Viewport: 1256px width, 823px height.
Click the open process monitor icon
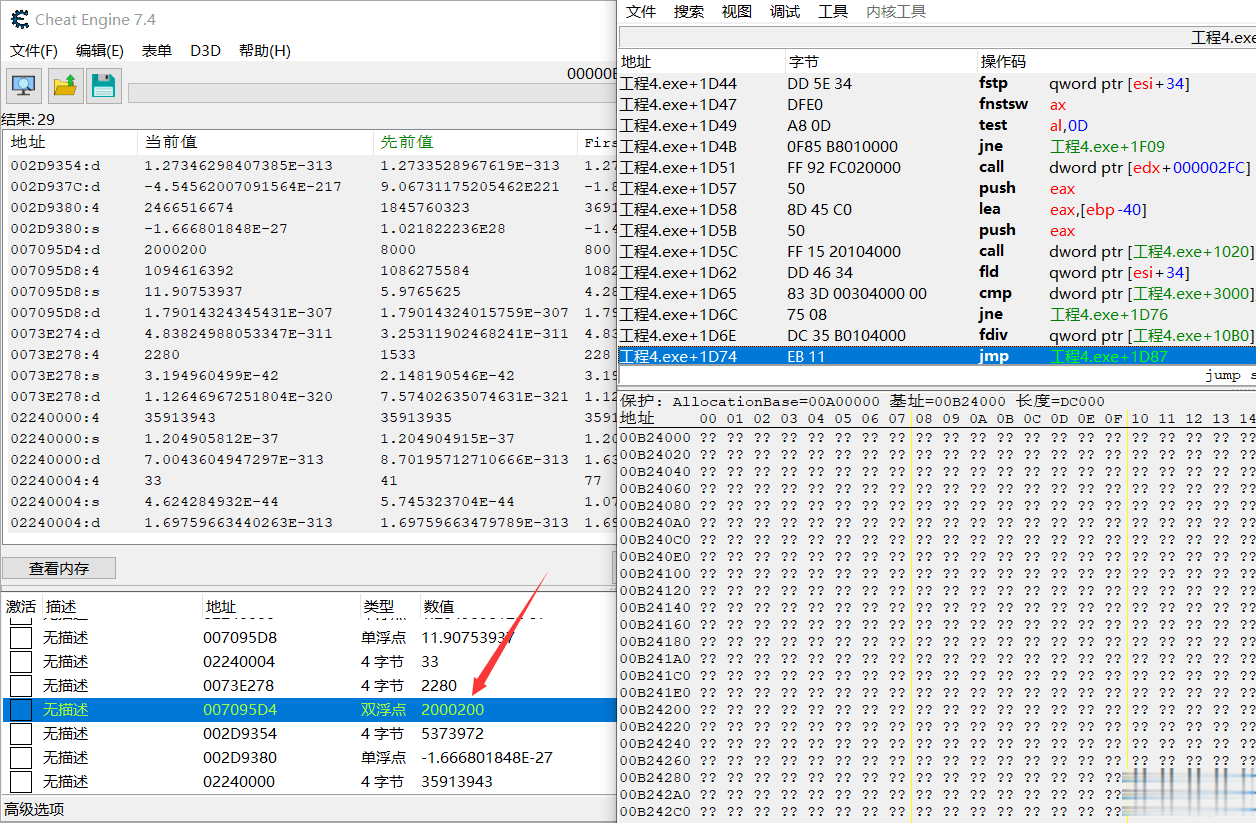point(24,86)
